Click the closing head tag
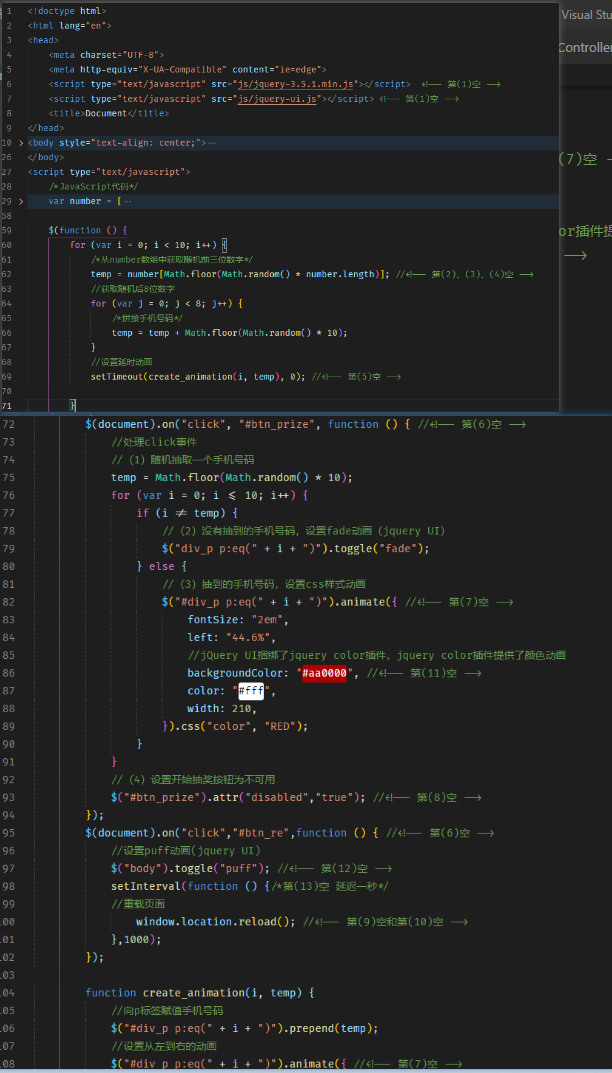The image size is (612, 1073). tap(46, 128)
